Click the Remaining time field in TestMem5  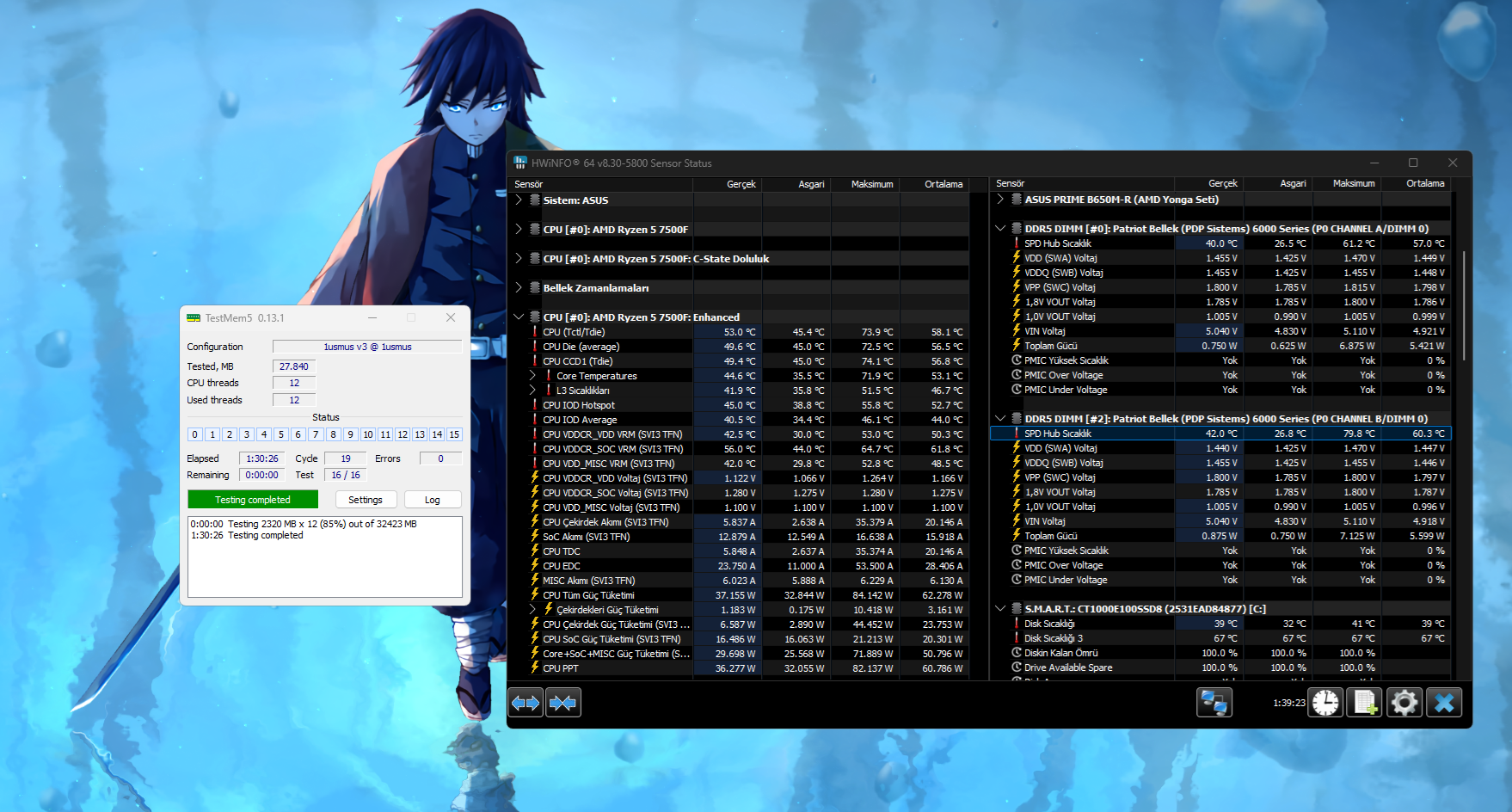tap(262, 475)
